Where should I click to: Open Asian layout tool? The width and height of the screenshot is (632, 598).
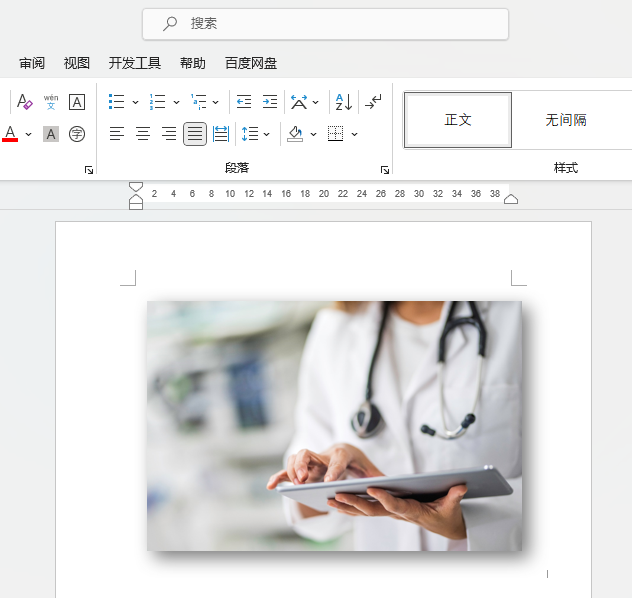pos(299,102)
